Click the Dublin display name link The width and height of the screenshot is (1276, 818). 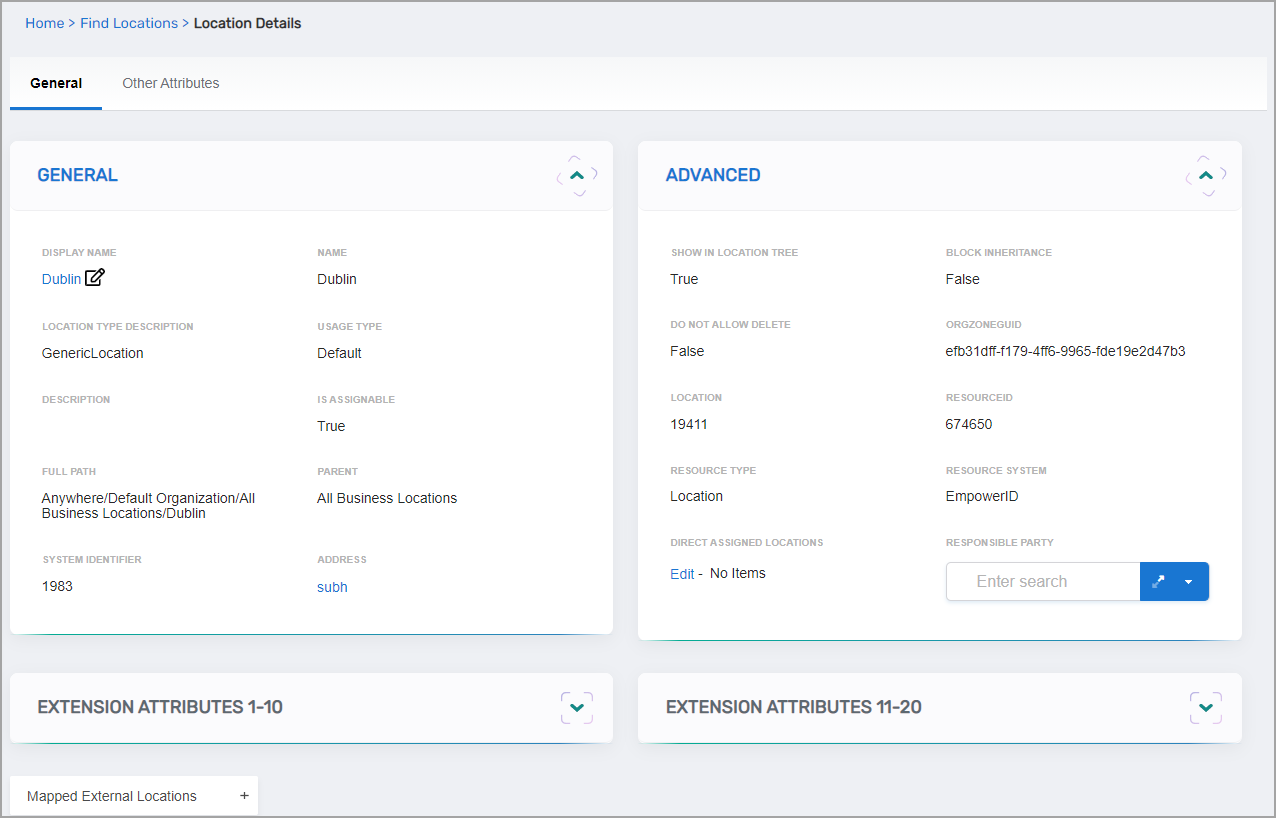coord(61,279)
